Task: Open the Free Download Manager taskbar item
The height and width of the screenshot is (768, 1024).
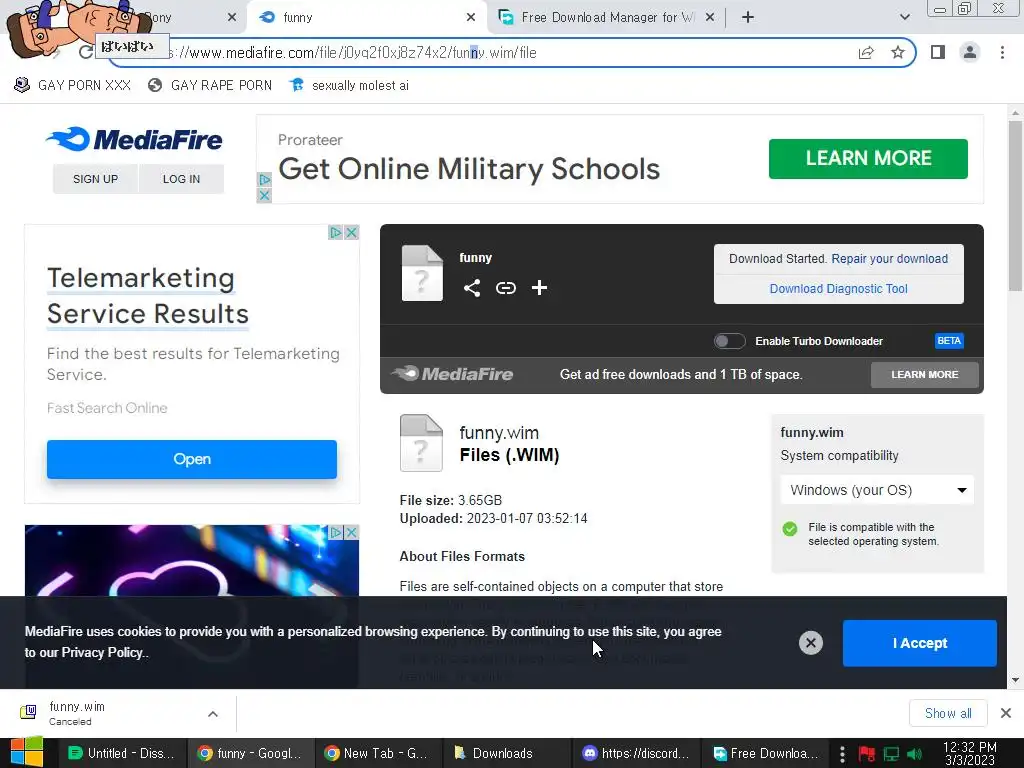Action: [x=765, y=754]
